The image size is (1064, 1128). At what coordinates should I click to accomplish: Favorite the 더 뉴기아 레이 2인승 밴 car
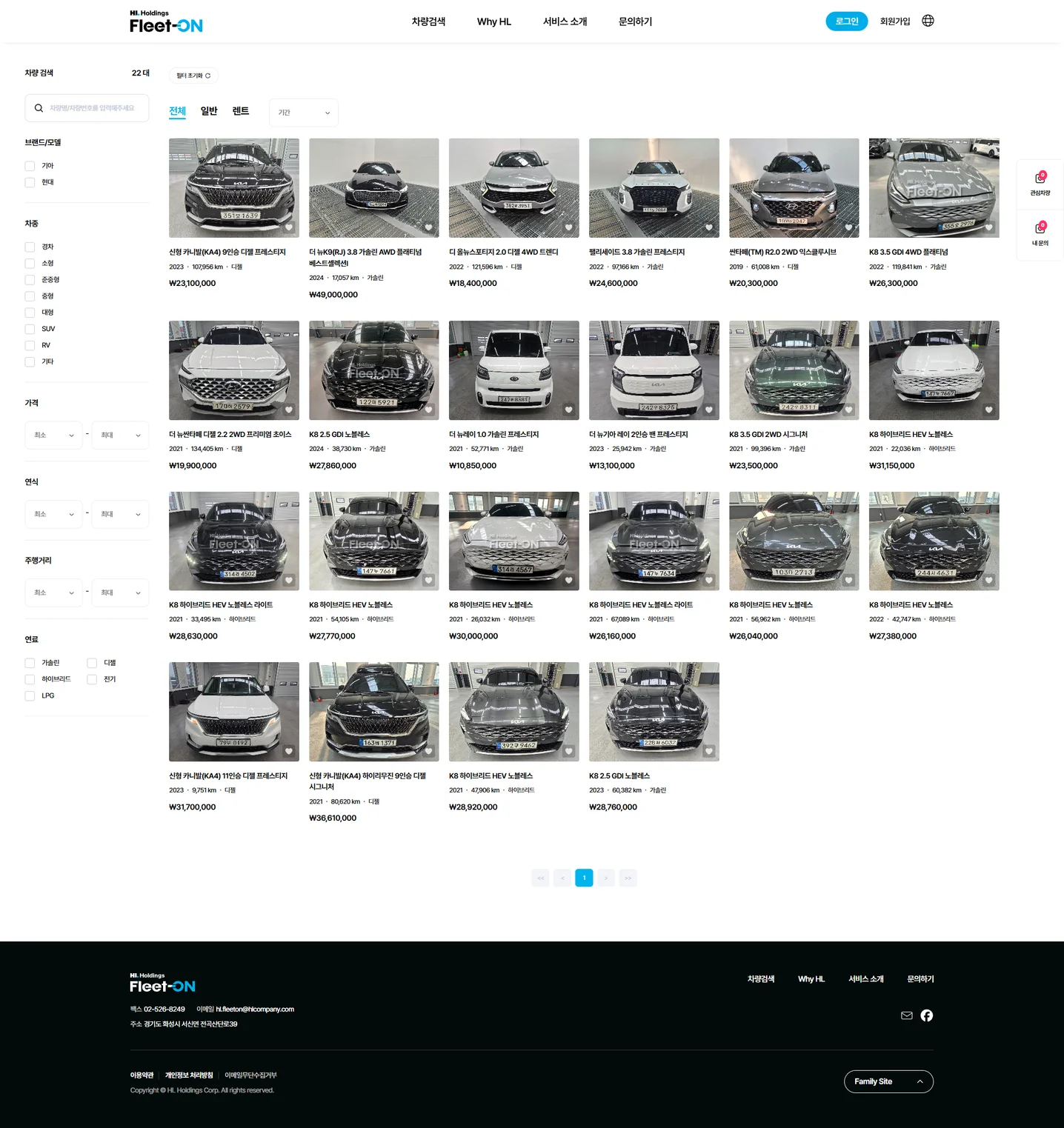(708, 410)
